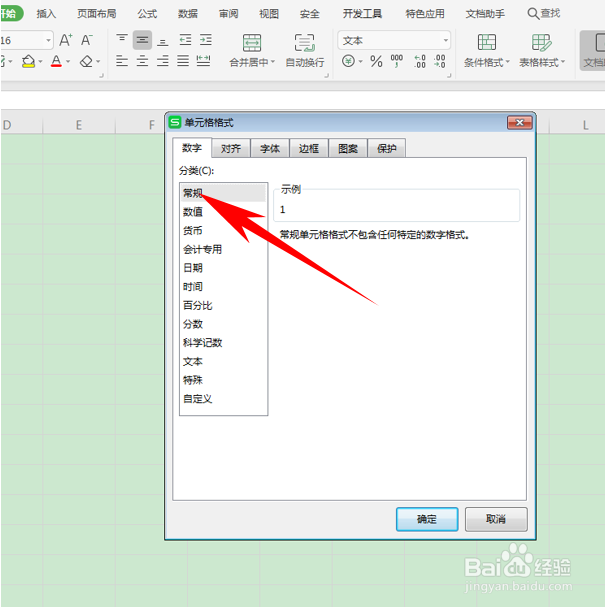Decrease indent in the ribbon
Viewport: 605px width, 607px height.
[185, 40]
